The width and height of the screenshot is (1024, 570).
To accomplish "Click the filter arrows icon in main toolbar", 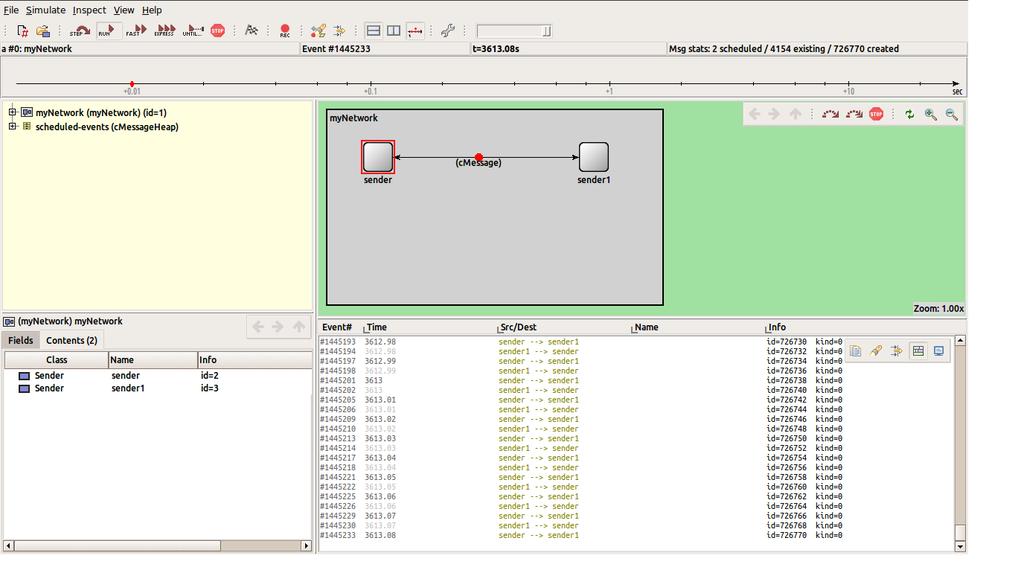I will [x=339, y=31].
